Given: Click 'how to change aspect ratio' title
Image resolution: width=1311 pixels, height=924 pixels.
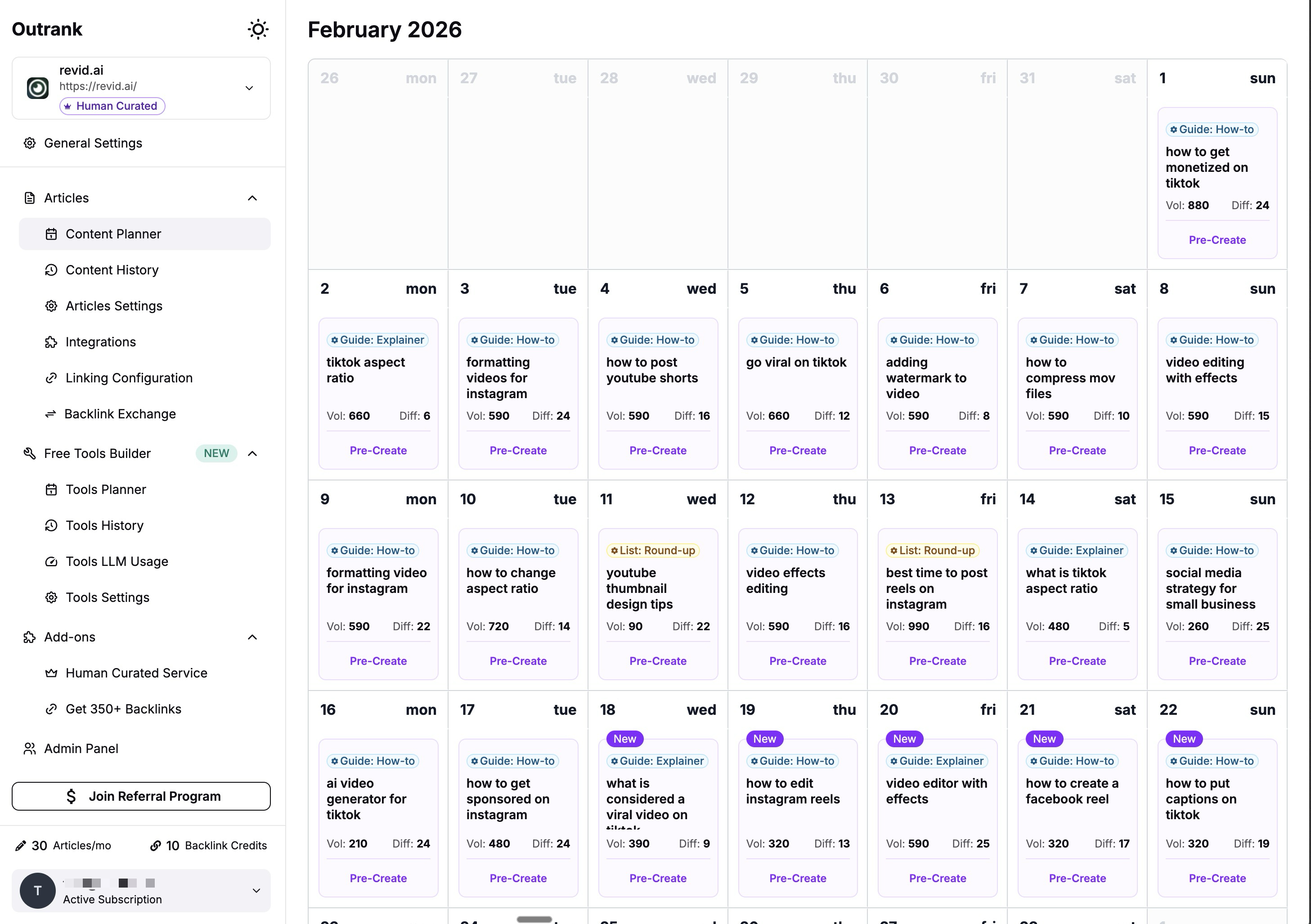Looking at the screenshot, I should point(511,580).
